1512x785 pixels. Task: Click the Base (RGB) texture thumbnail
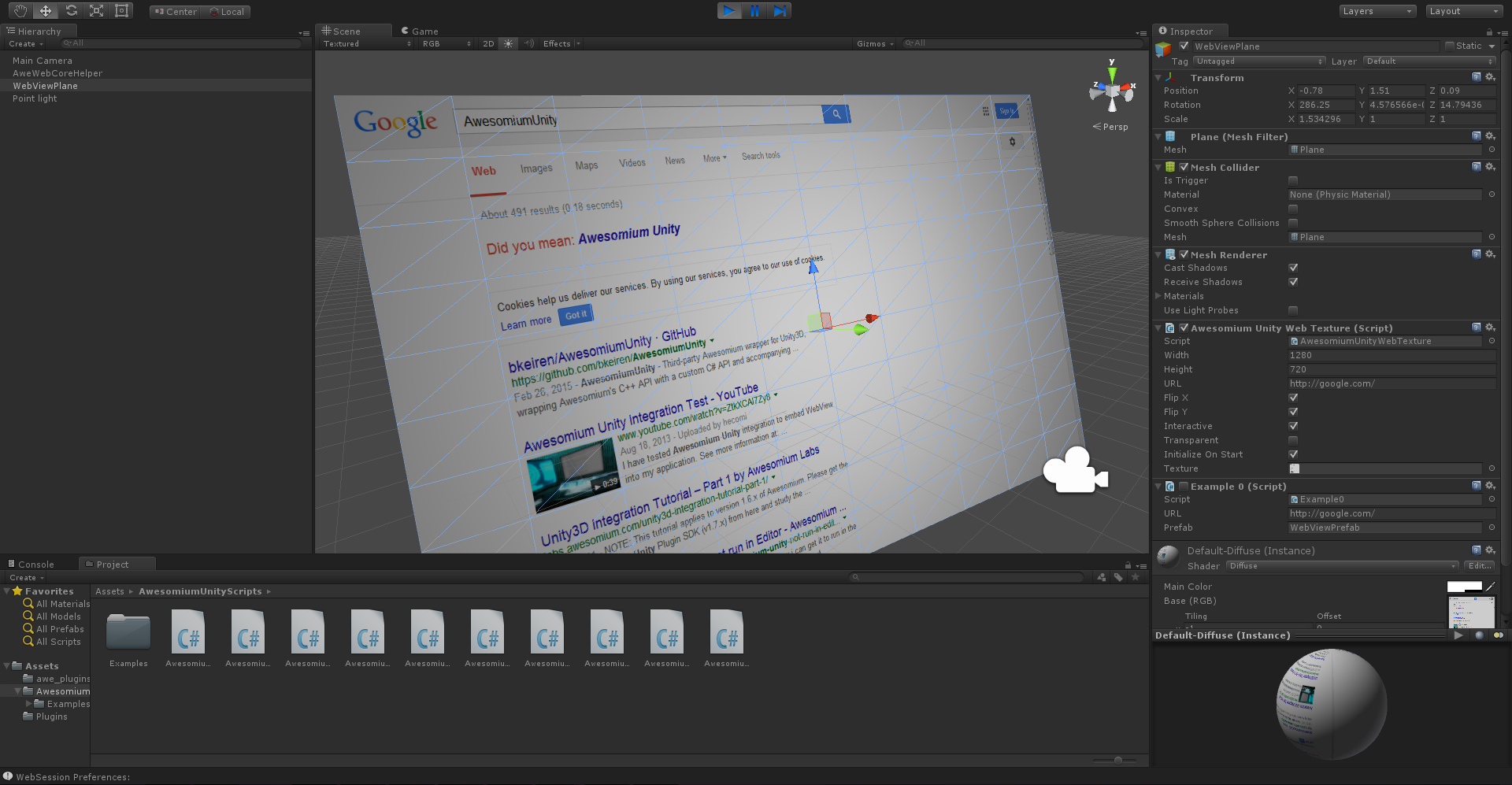coord(1471,612)
